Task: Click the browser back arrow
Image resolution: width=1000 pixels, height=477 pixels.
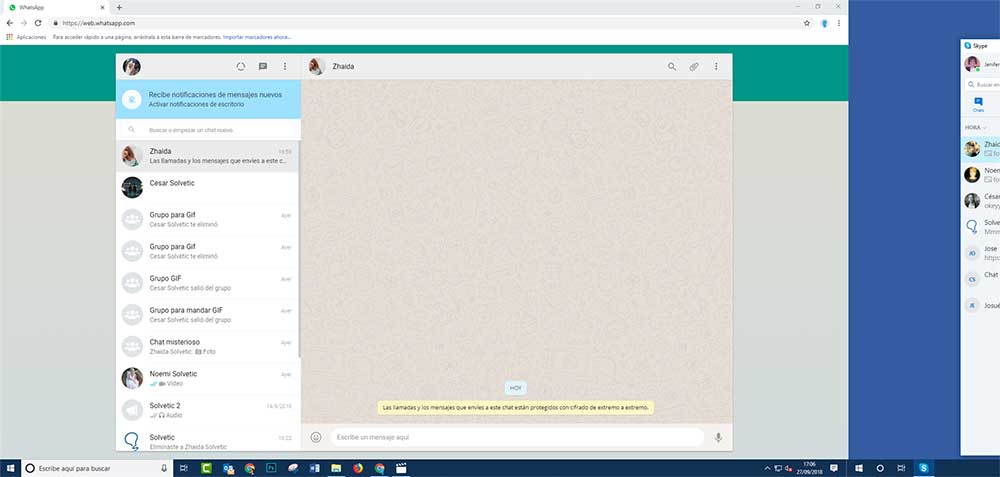Action: (x=10, y=23)
